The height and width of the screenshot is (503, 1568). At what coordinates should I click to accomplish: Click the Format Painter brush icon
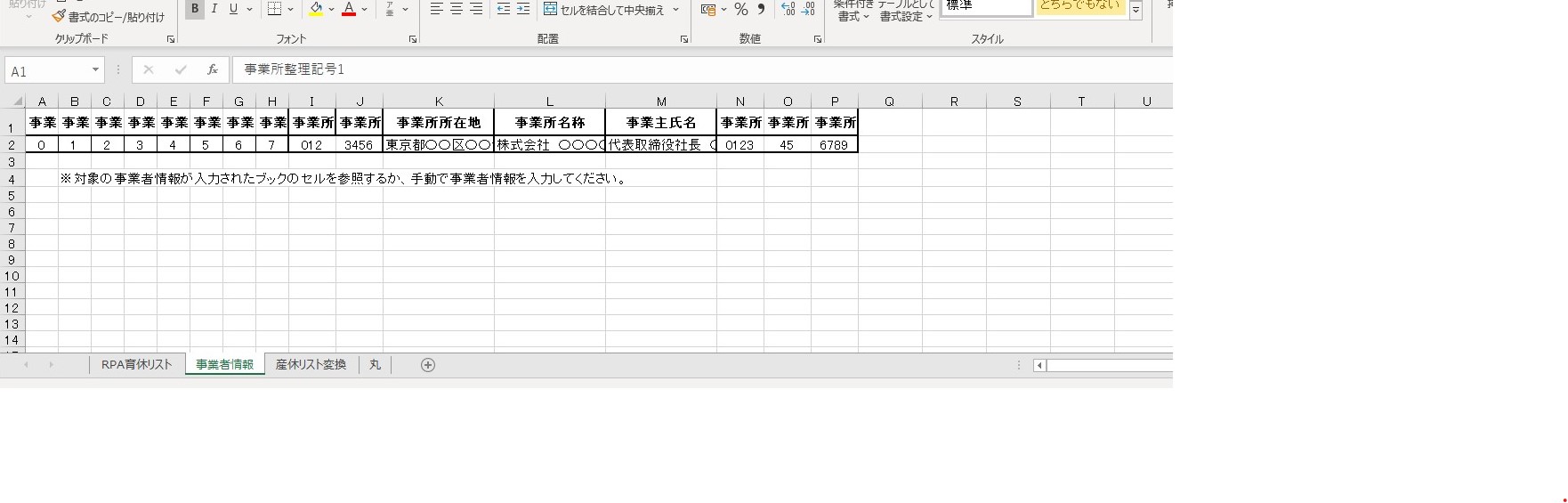pyautogui.click(x=59, y=17)
